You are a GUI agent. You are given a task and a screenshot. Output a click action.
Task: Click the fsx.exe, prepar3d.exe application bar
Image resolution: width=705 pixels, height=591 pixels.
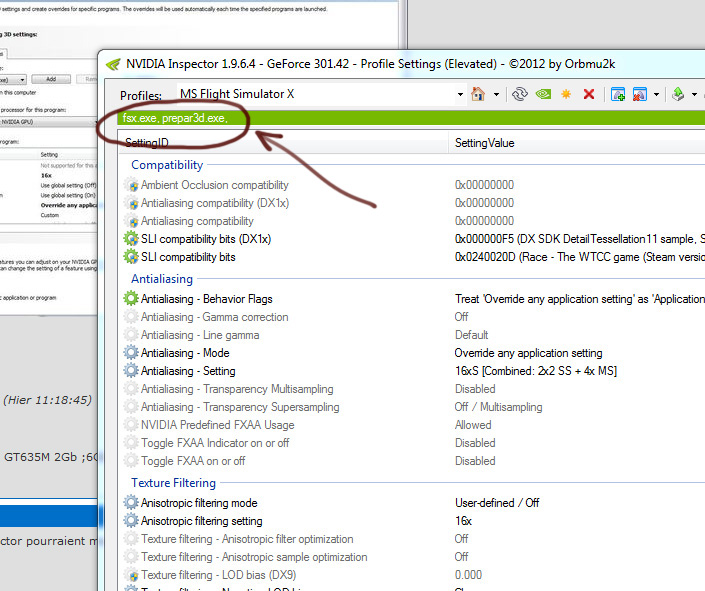click(x=411, y=118)
